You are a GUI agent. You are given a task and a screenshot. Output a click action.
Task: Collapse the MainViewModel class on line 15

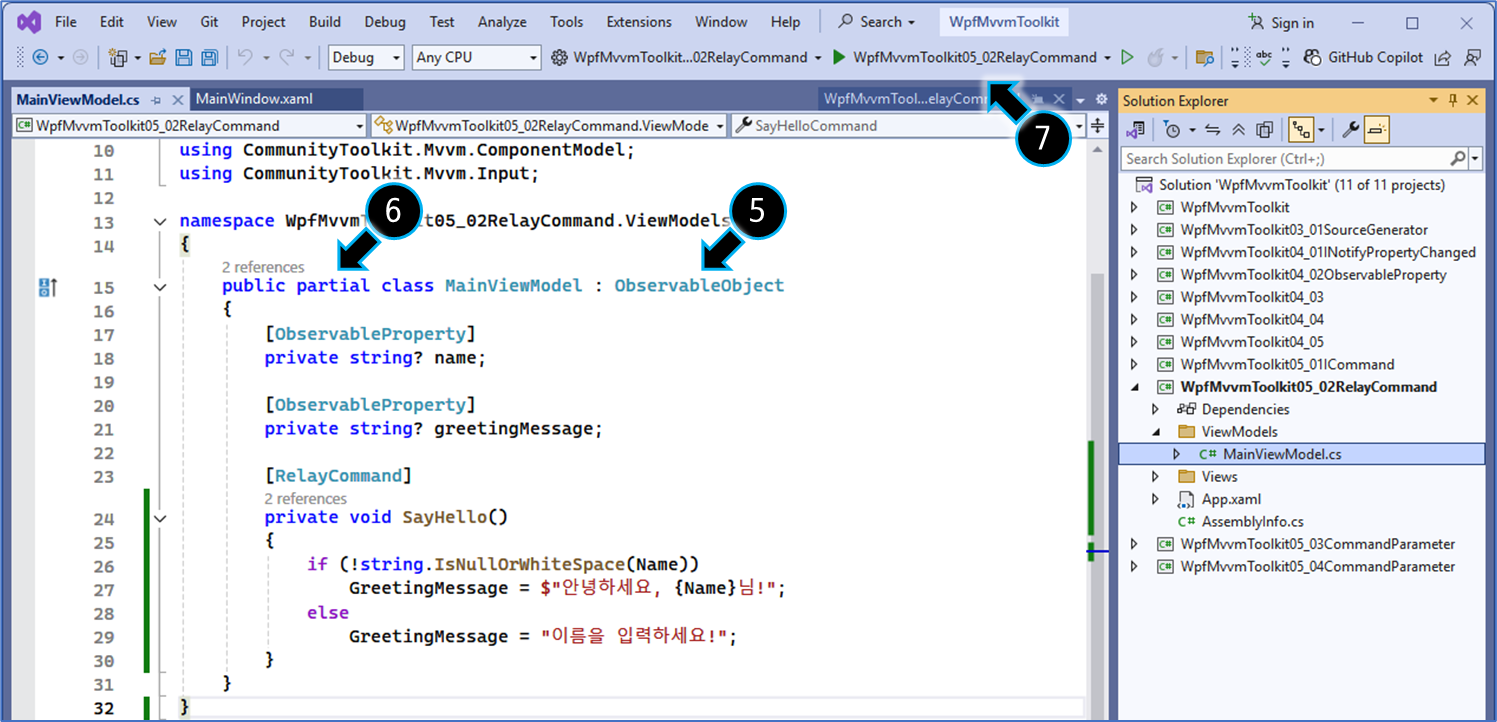point(161,287)
